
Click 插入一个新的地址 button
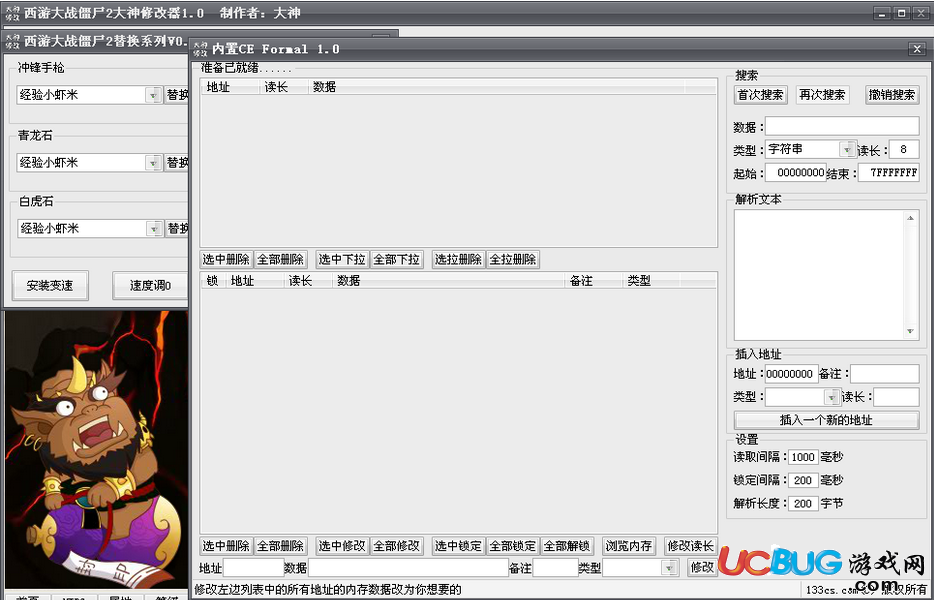pos(826,420)
